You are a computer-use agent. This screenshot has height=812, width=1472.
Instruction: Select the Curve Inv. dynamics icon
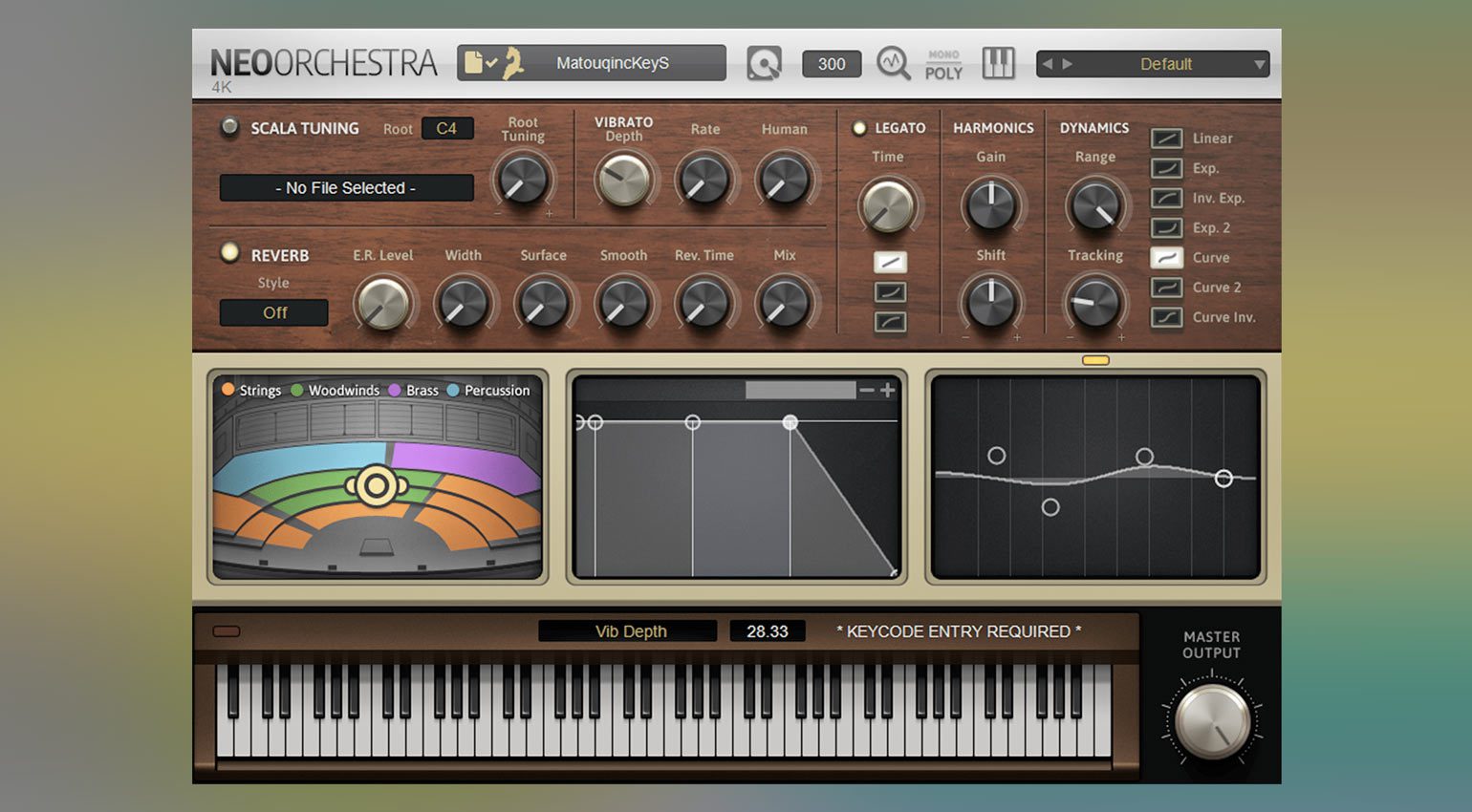[1166, 316]
